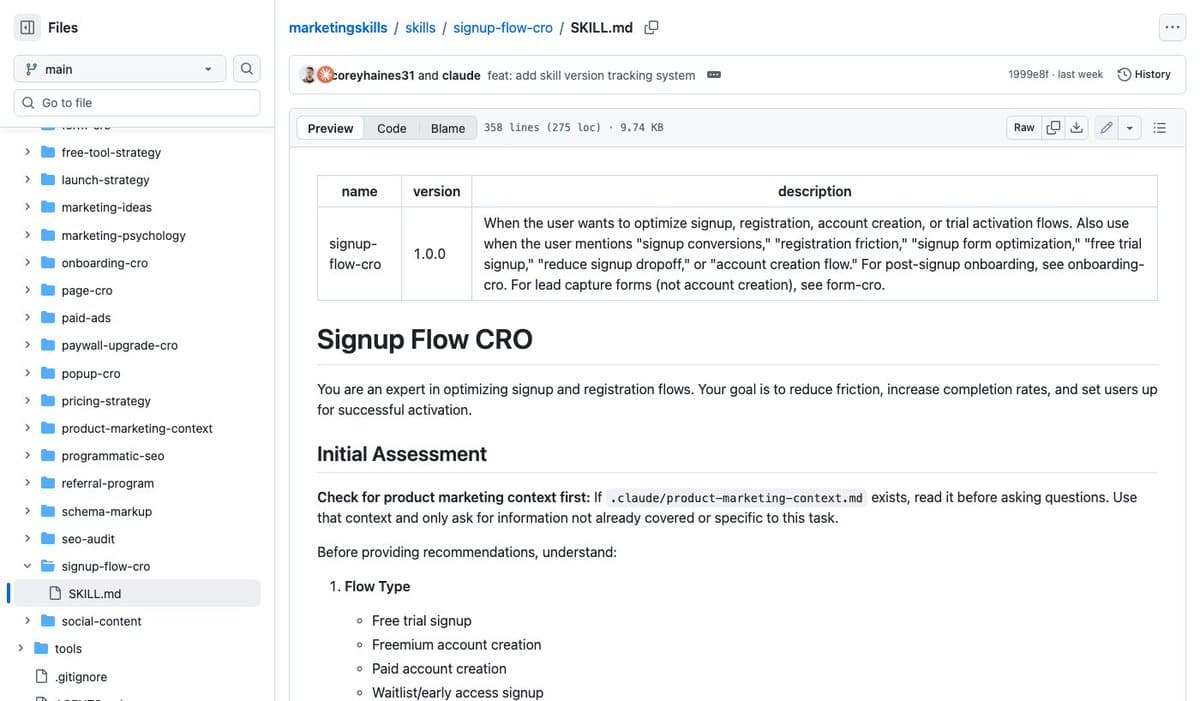This screenshot has height=701, width=1200.
Task: Switch to the Blame tab
Action: (447, 128)
